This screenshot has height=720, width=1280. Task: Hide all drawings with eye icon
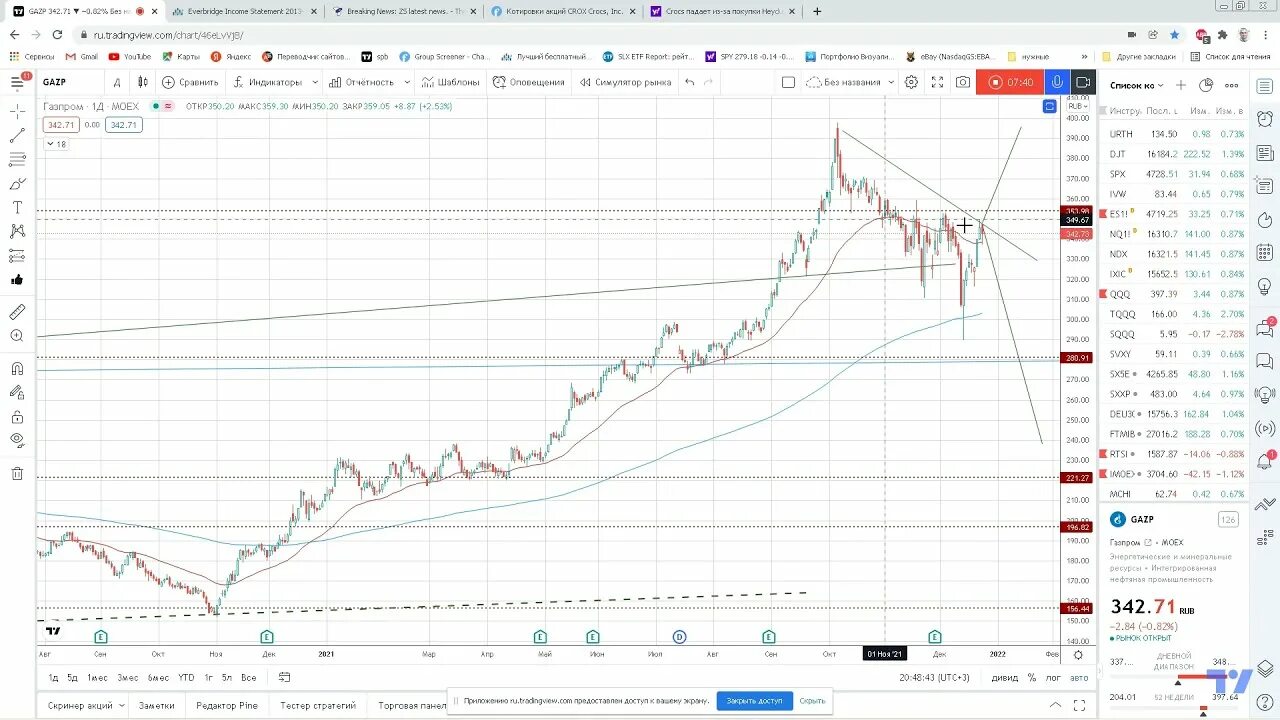pos(17,440)
